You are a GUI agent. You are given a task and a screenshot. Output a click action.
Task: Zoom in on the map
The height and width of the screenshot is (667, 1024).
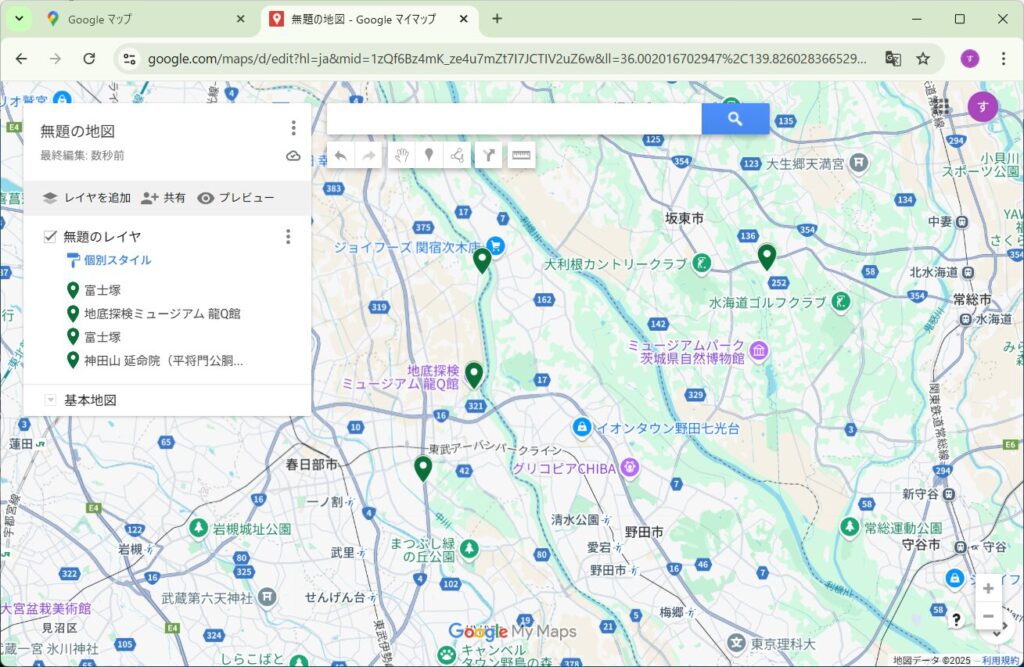coord(988,589)
